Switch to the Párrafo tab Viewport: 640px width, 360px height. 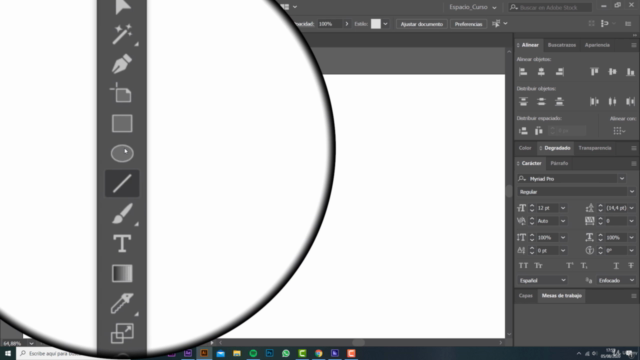click(x=559, y=163)
